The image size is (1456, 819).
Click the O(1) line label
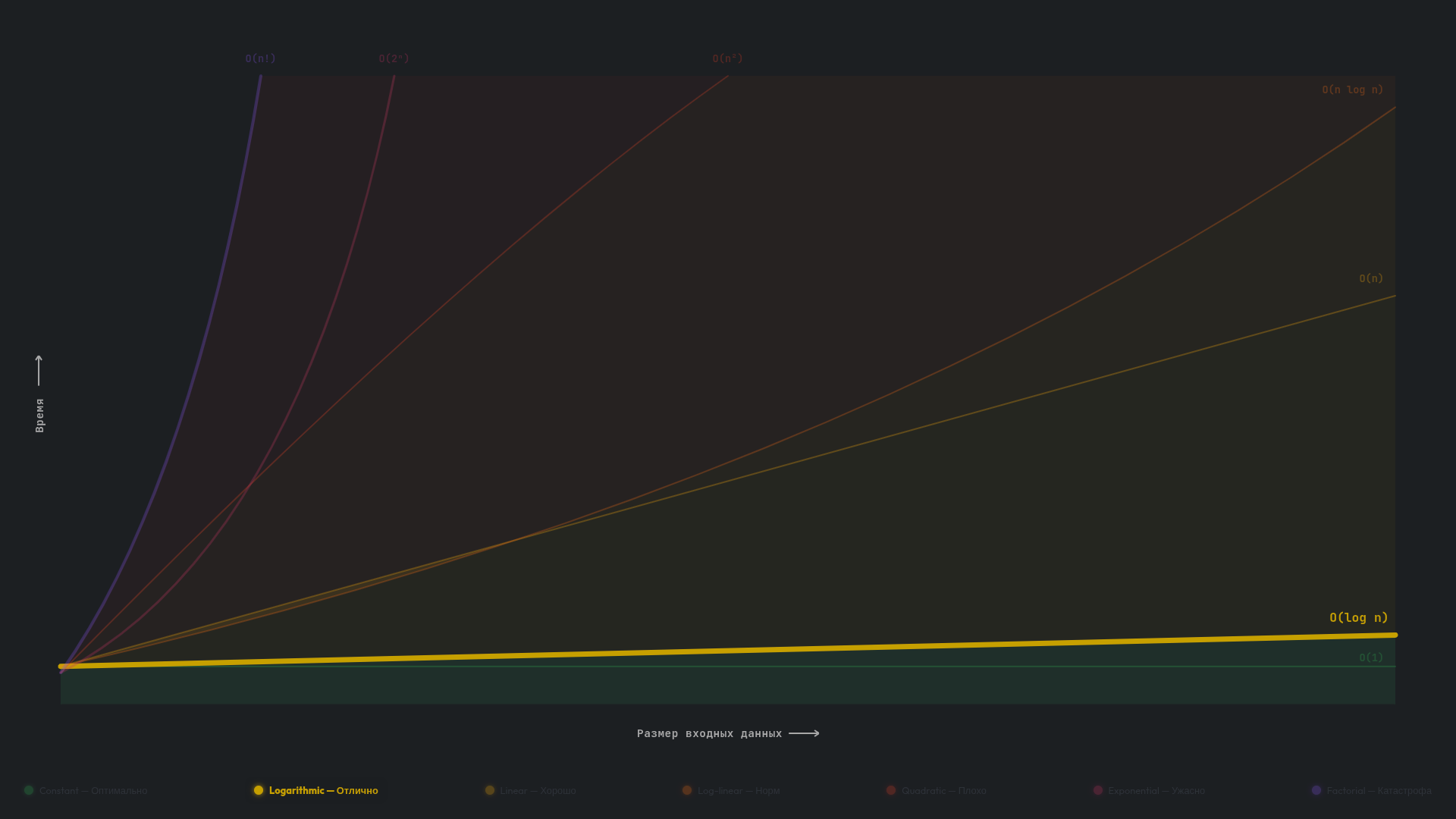(1370, 657)
